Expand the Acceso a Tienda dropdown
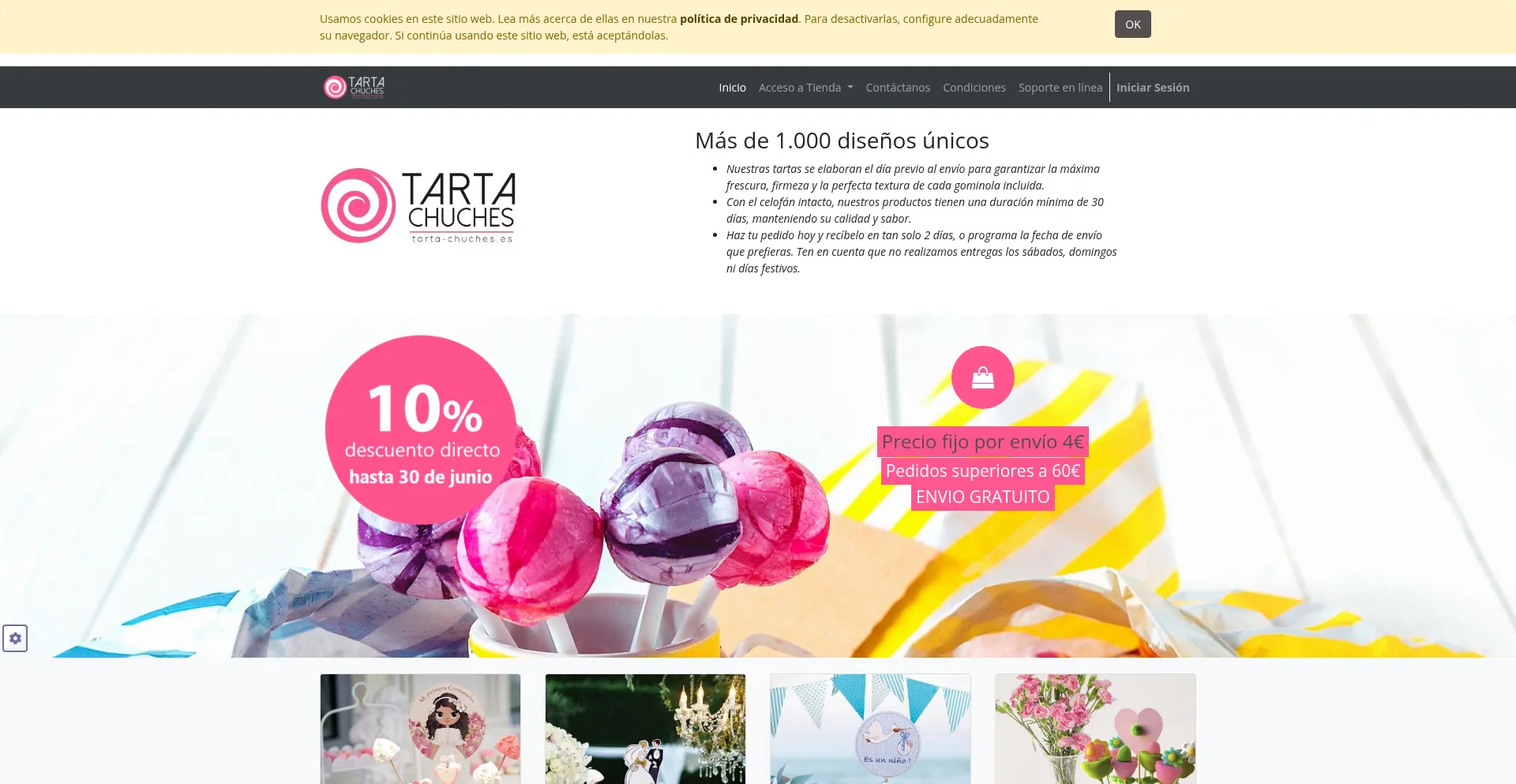The height and width of the screenshot is (784, 1516). [x=805, y=88]
